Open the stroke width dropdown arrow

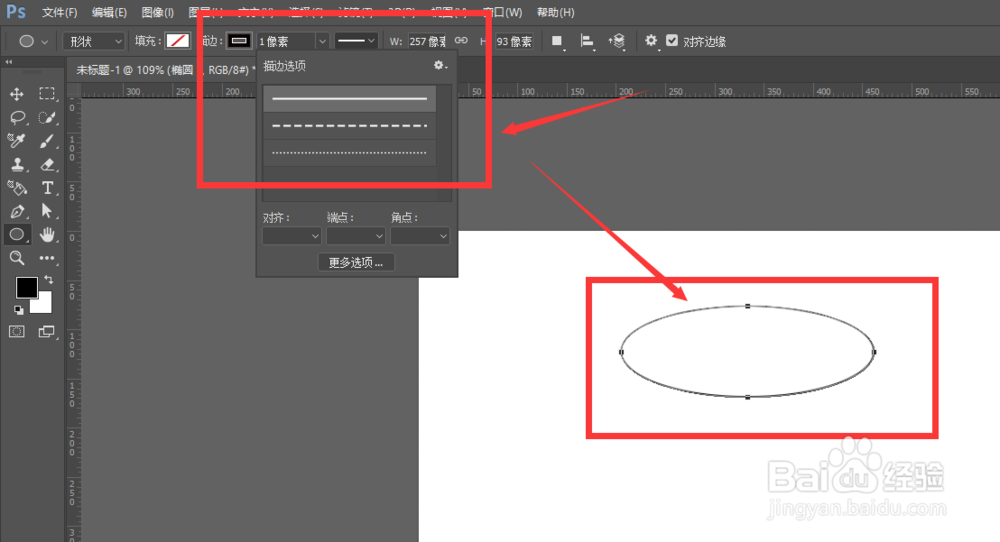322,41
